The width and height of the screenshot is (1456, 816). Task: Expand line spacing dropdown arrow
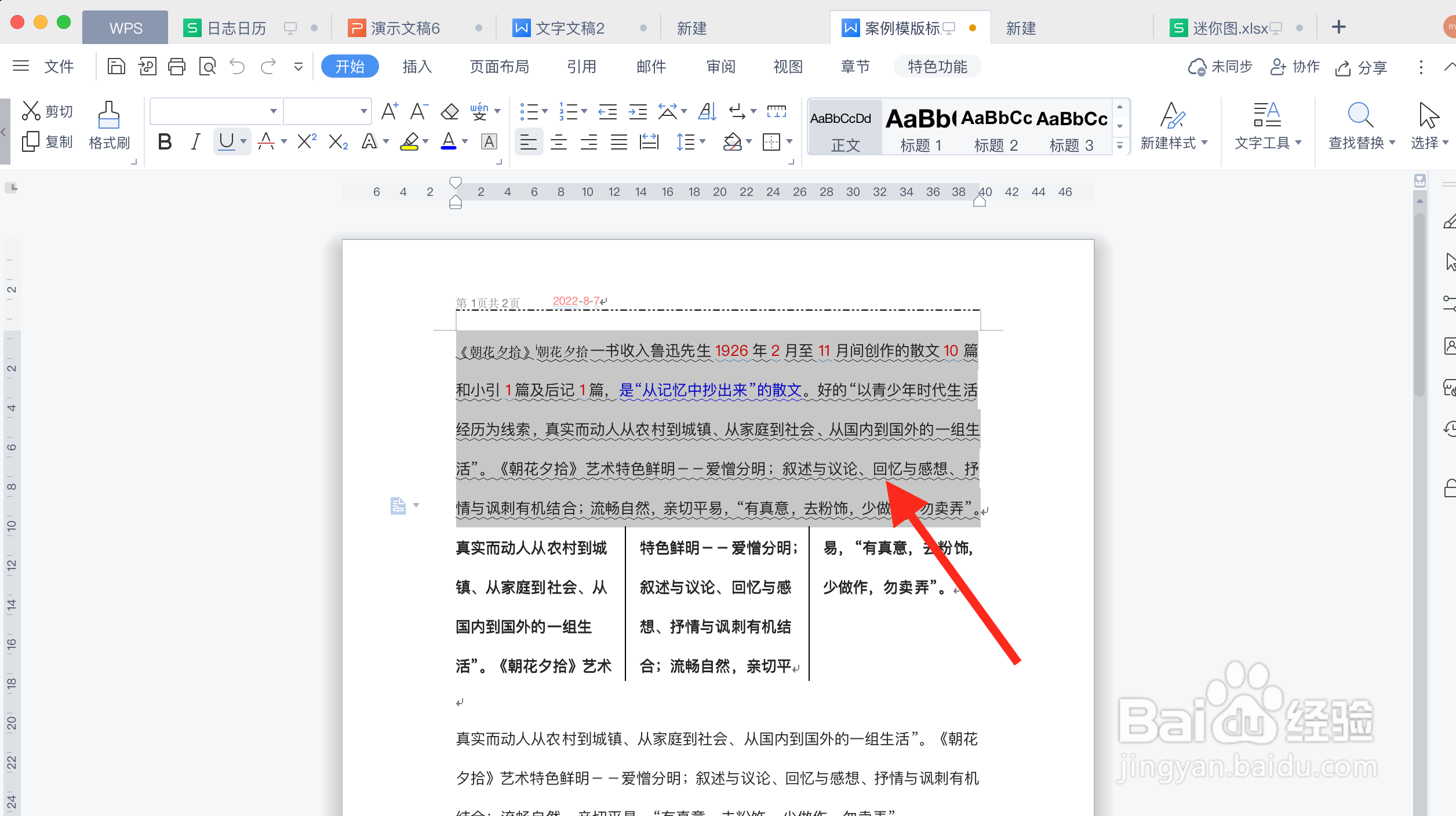point(702,142)
